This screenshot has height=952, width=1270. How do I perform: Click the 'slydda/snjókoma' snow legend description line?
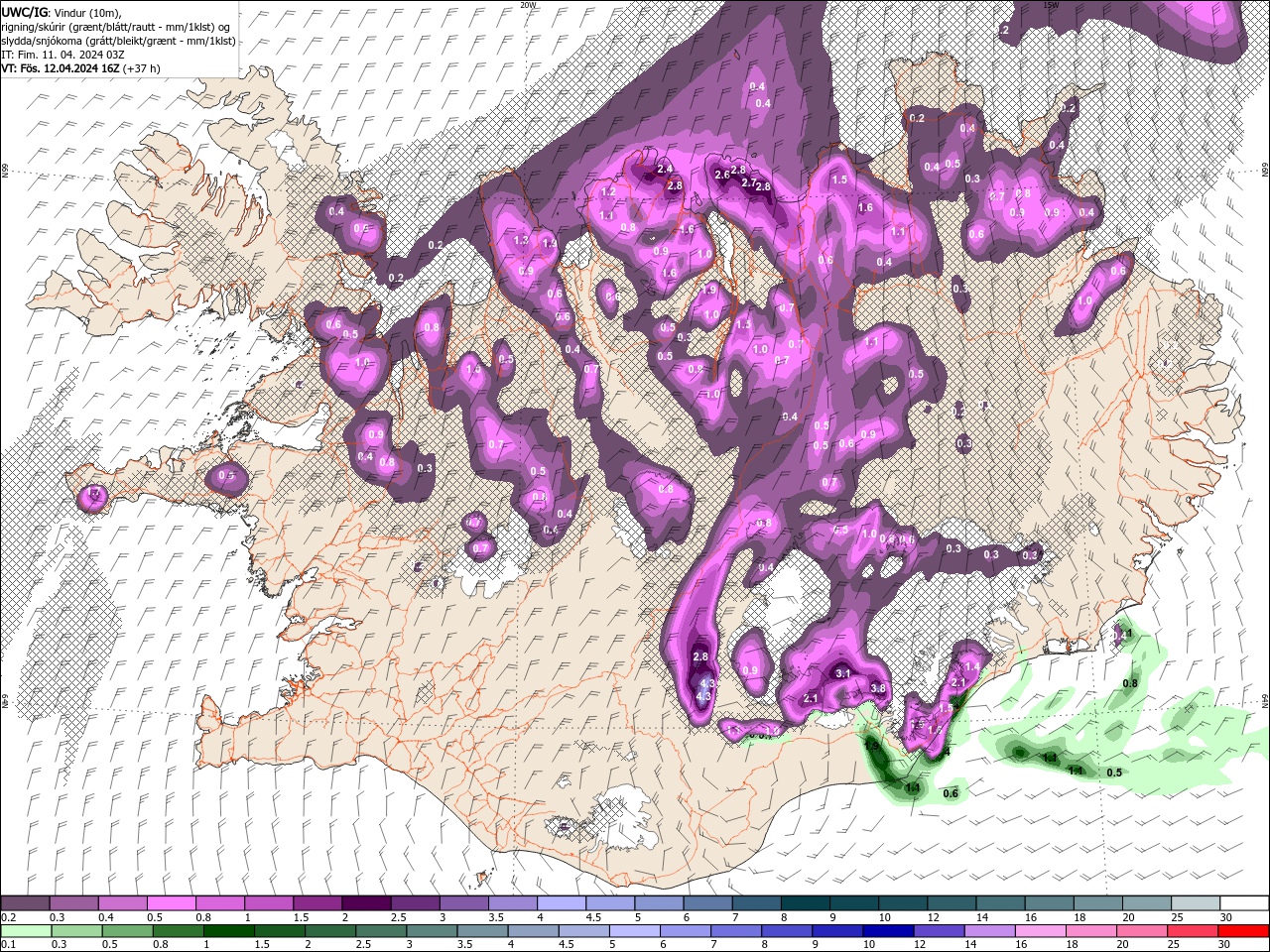(118, 41)
